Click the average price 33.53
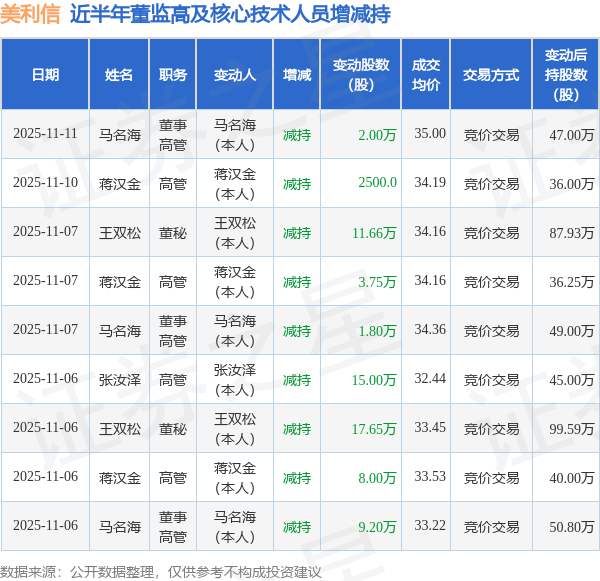 (430, 477)
